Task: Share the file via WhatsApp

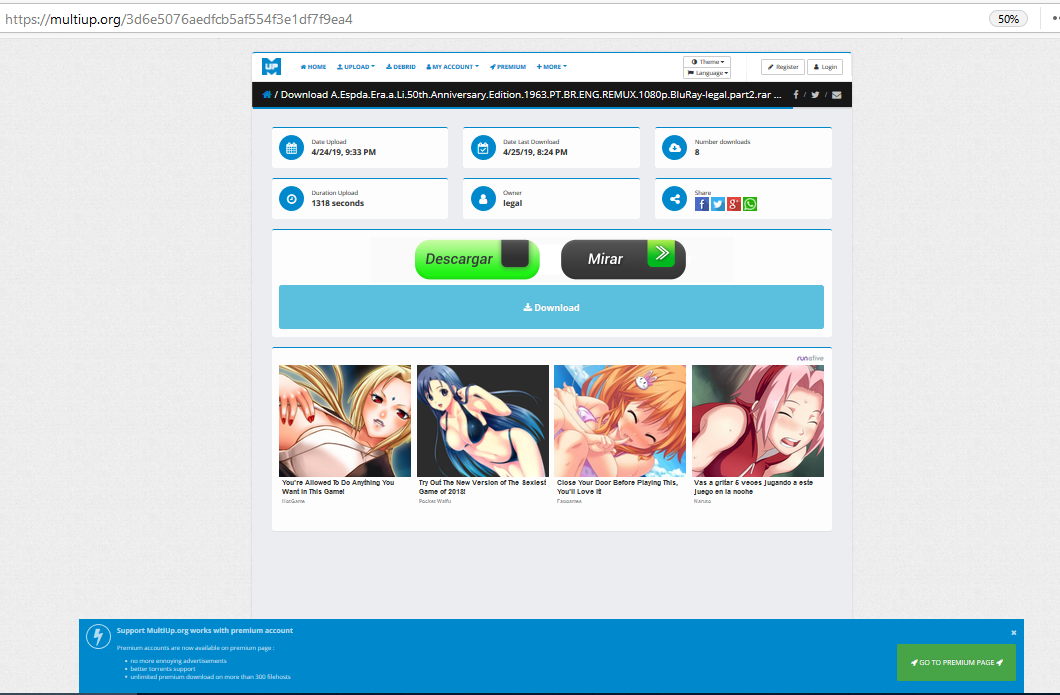Action: click(750, 204)
